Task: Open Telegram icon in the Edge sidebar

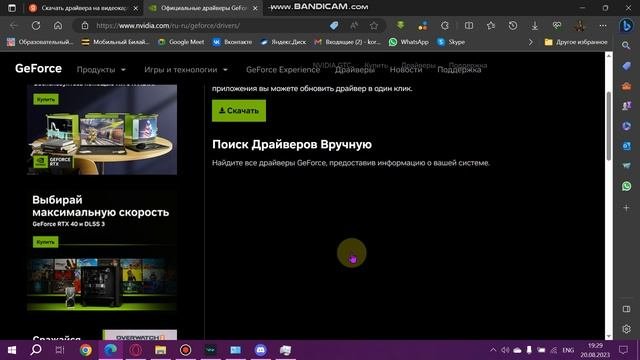Action: pos(626,166)
